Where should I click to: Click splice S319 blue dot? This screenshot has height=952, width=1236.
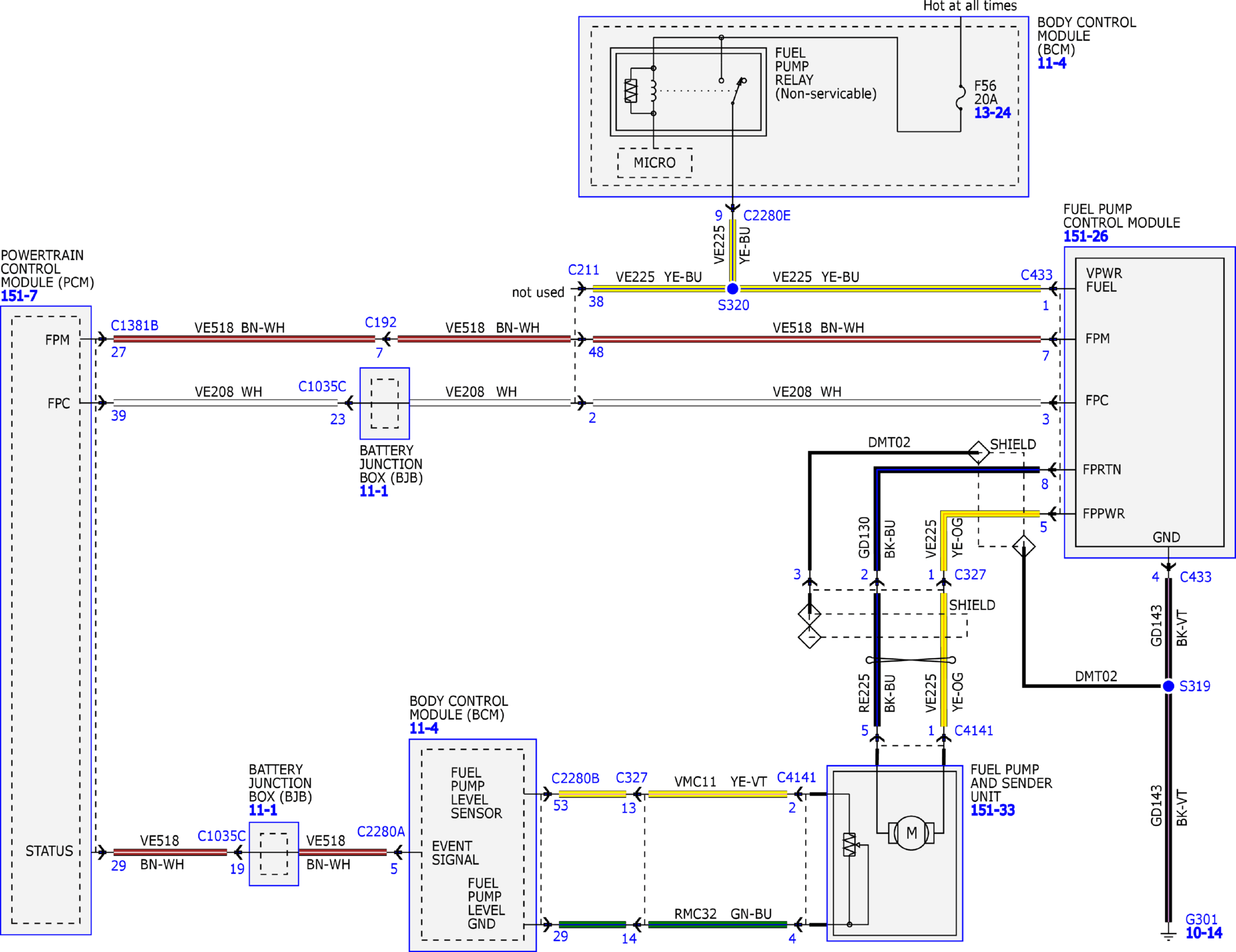point(1169,686)
